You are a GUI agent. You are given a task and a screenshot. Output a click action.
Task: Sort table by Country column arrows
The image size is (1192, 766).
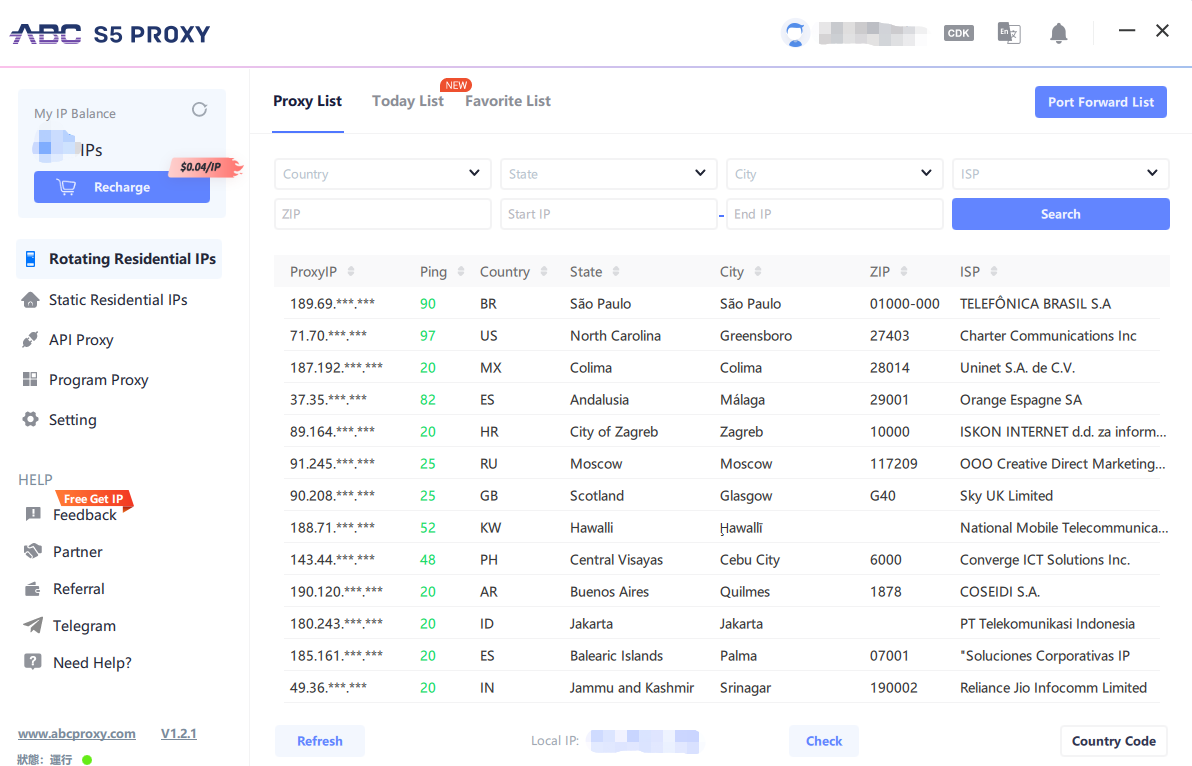point(544,271)
